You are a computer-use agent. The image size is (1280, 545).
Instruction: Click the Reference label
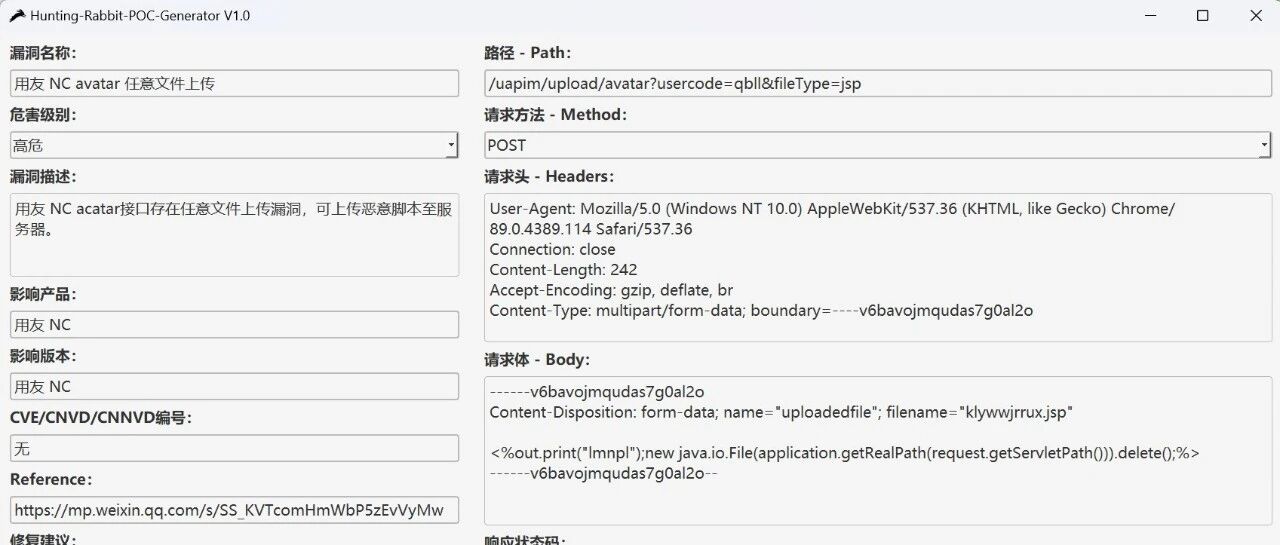coord(51,479)
